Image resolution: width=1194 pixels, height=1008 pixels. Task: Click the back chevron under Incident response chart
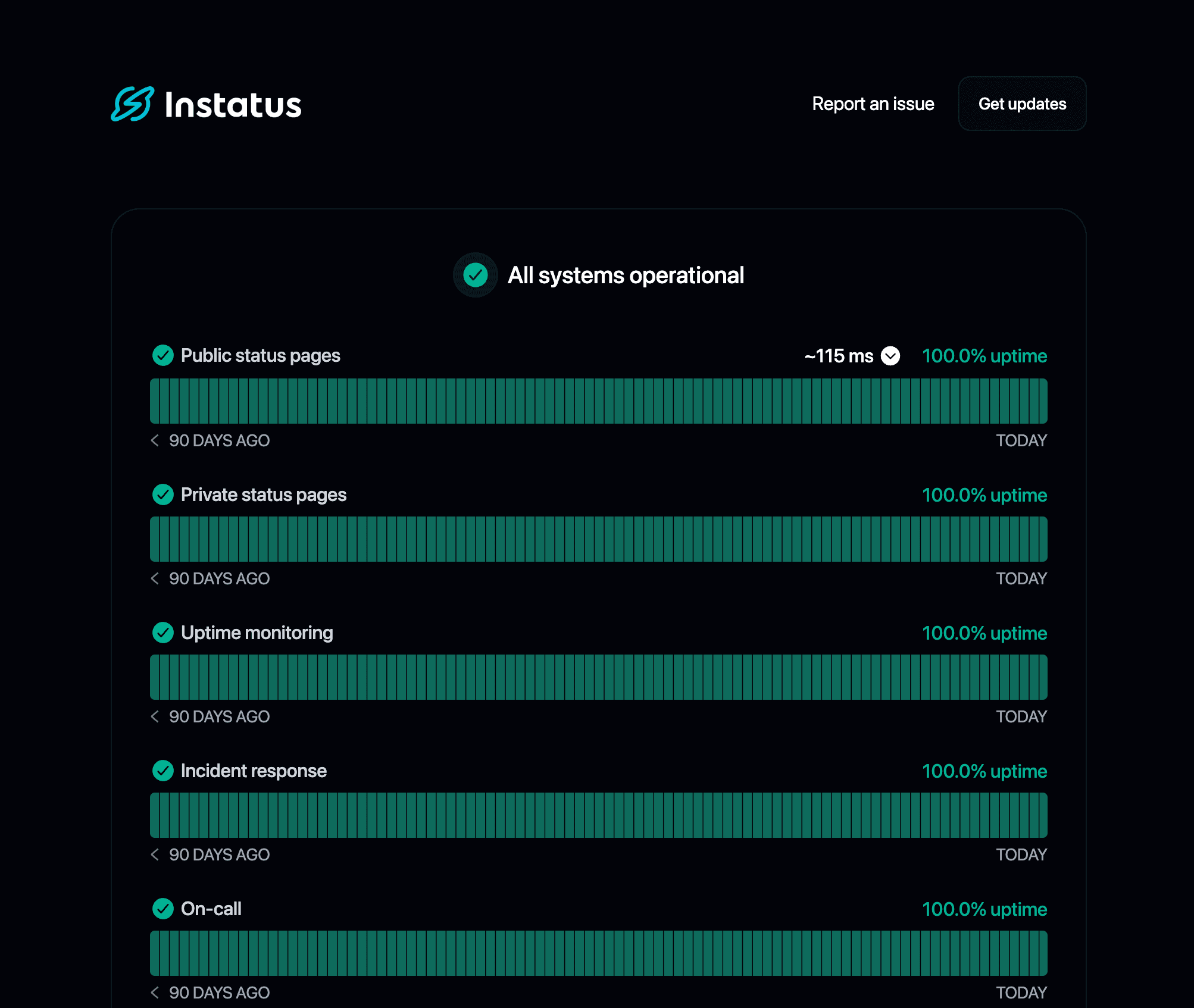tap(155, 854)
